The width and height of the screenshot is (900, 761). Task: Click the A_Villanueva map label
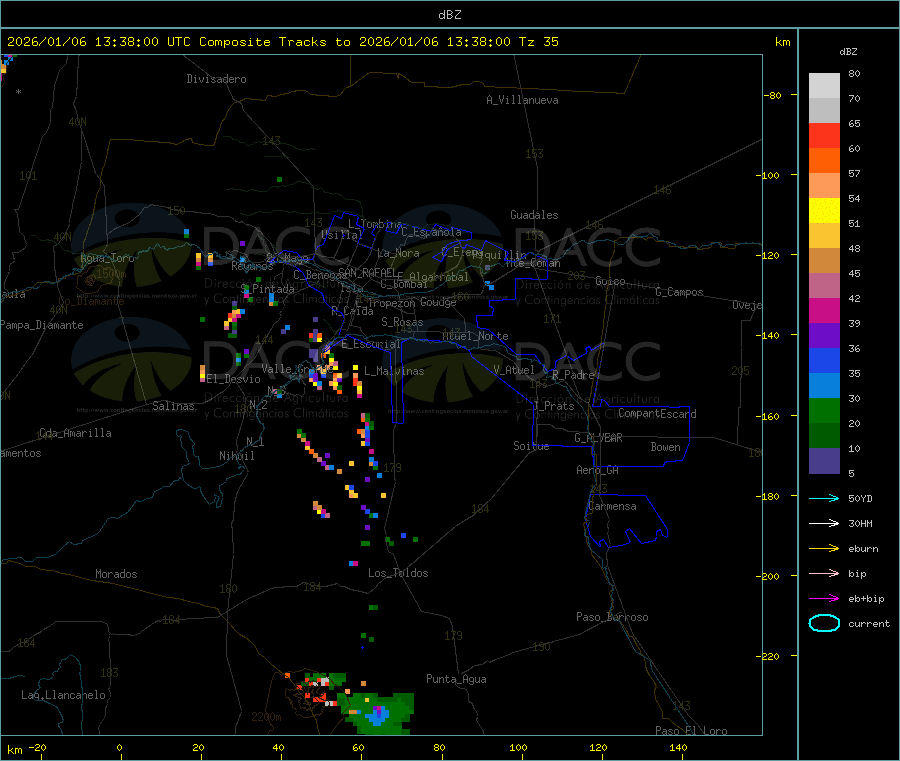tap(522, 100)
